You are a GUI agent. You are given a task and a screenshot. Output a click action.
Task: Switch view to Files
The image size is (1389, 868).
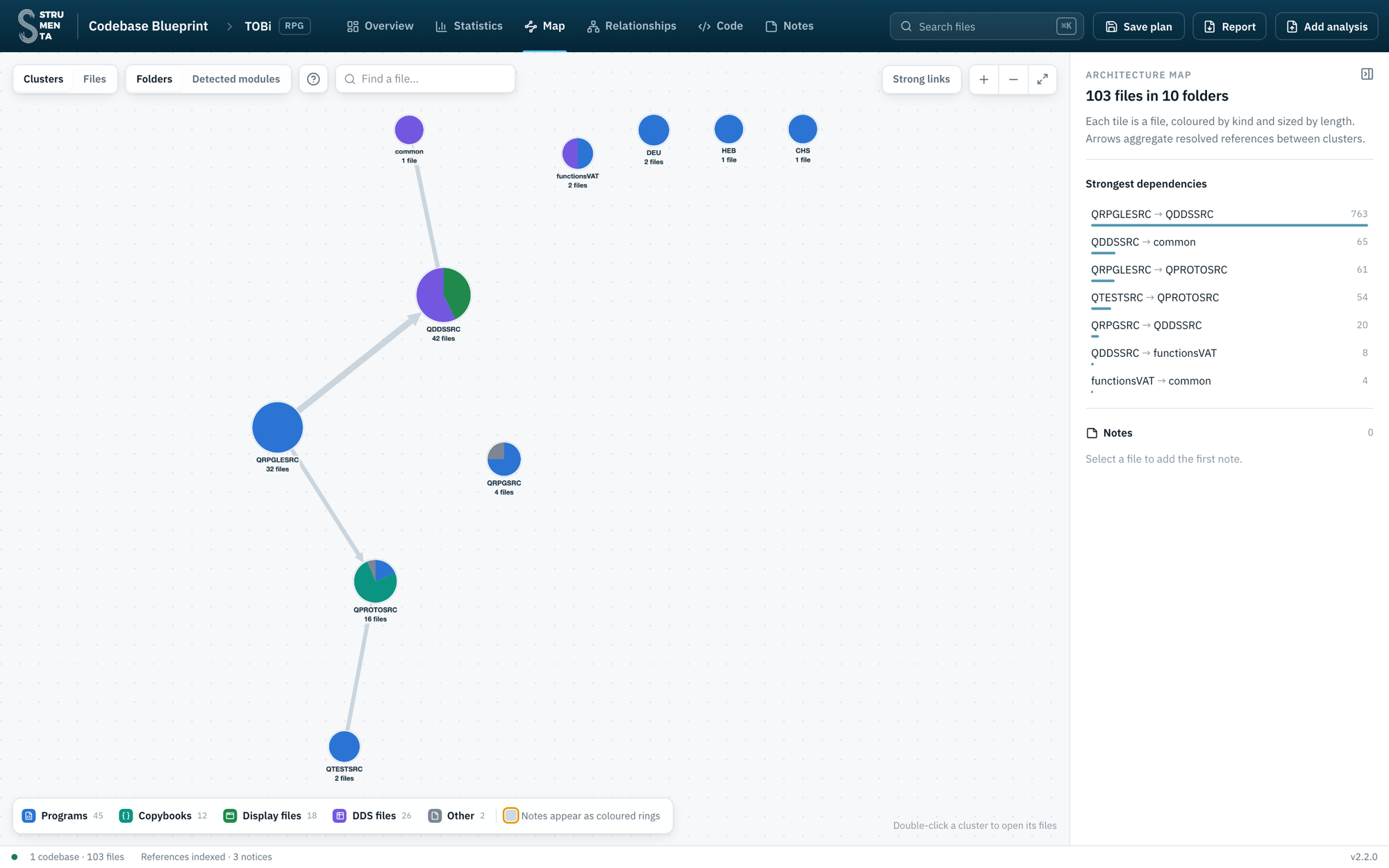(94, 79)
